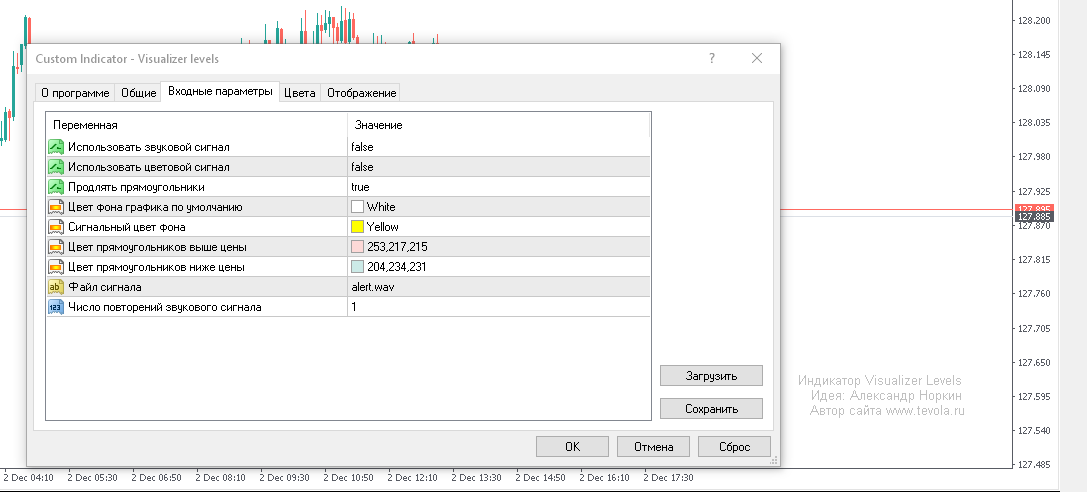Image resolution: width=1087 pixels, height=492 pixels.
Task: Click the color icon beside Цвет фона графика по умолчанию
Action: click(55, 207)
